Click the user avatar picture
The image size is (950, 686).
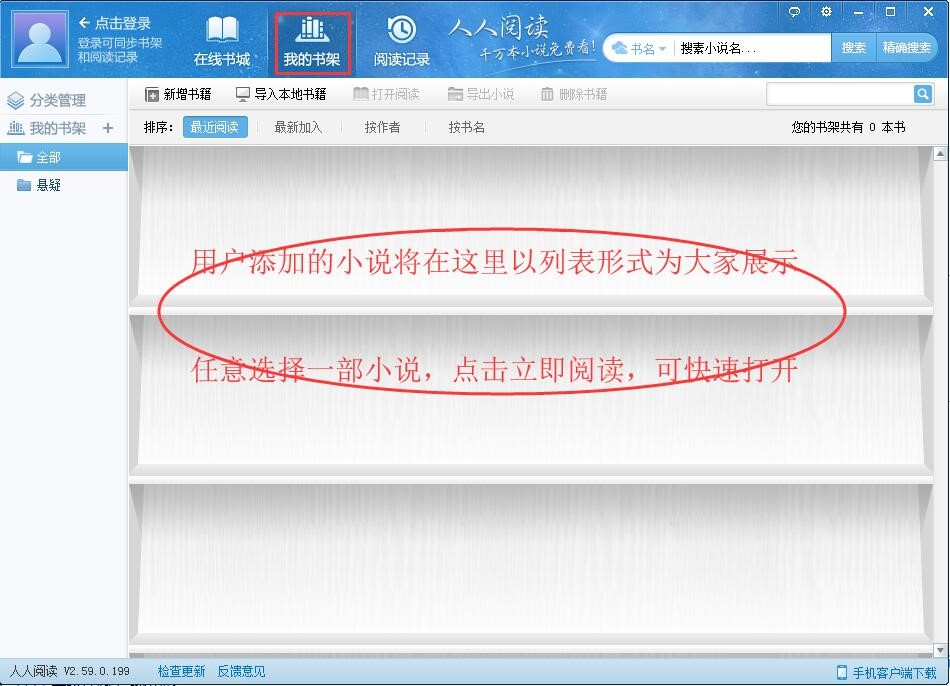[40, 39]
